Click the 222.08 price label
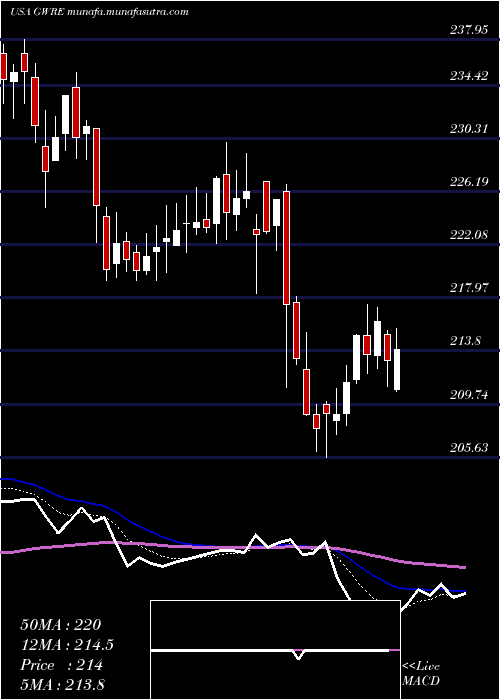 click(470, 235)
